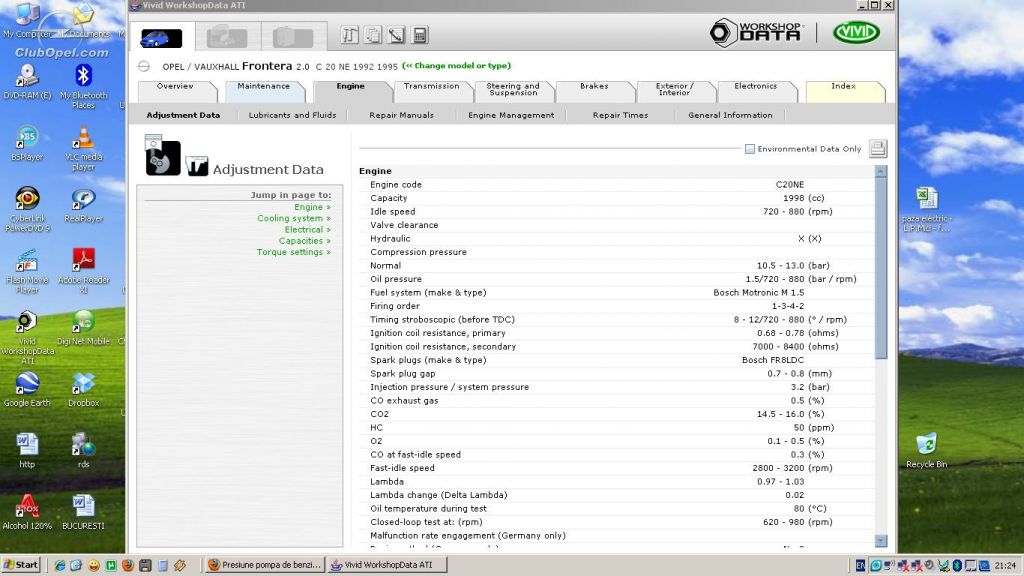Open the Engine Management subtab

(x=511, y=115)
